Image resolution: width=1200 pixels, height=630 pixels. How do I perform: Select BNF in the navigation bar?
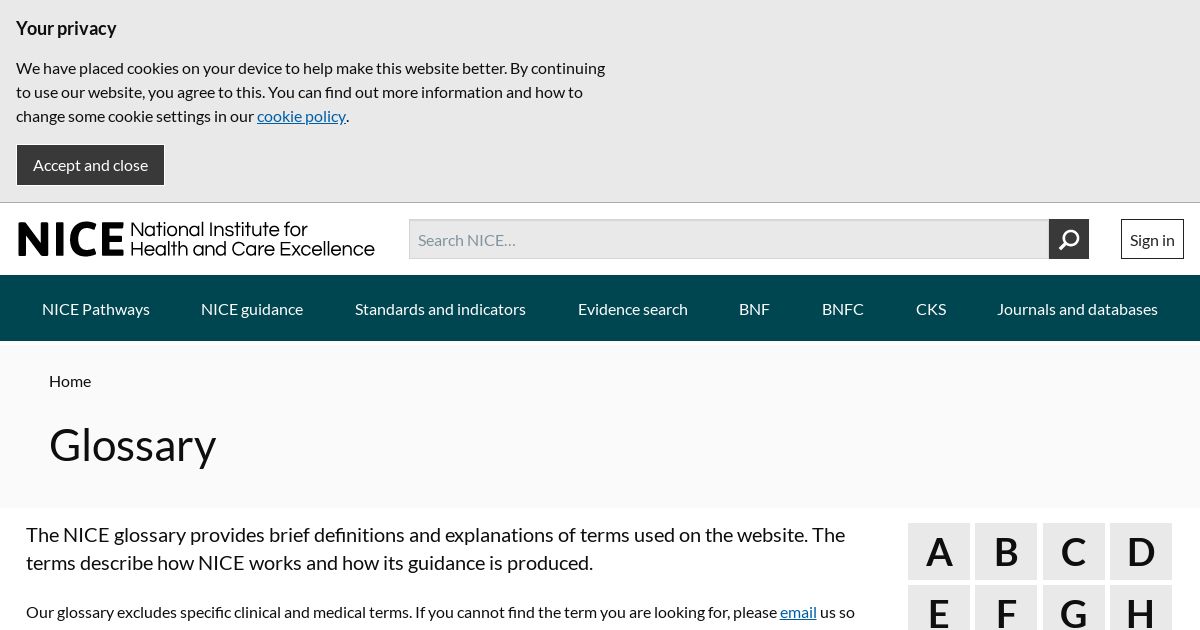tap(754, 309)
